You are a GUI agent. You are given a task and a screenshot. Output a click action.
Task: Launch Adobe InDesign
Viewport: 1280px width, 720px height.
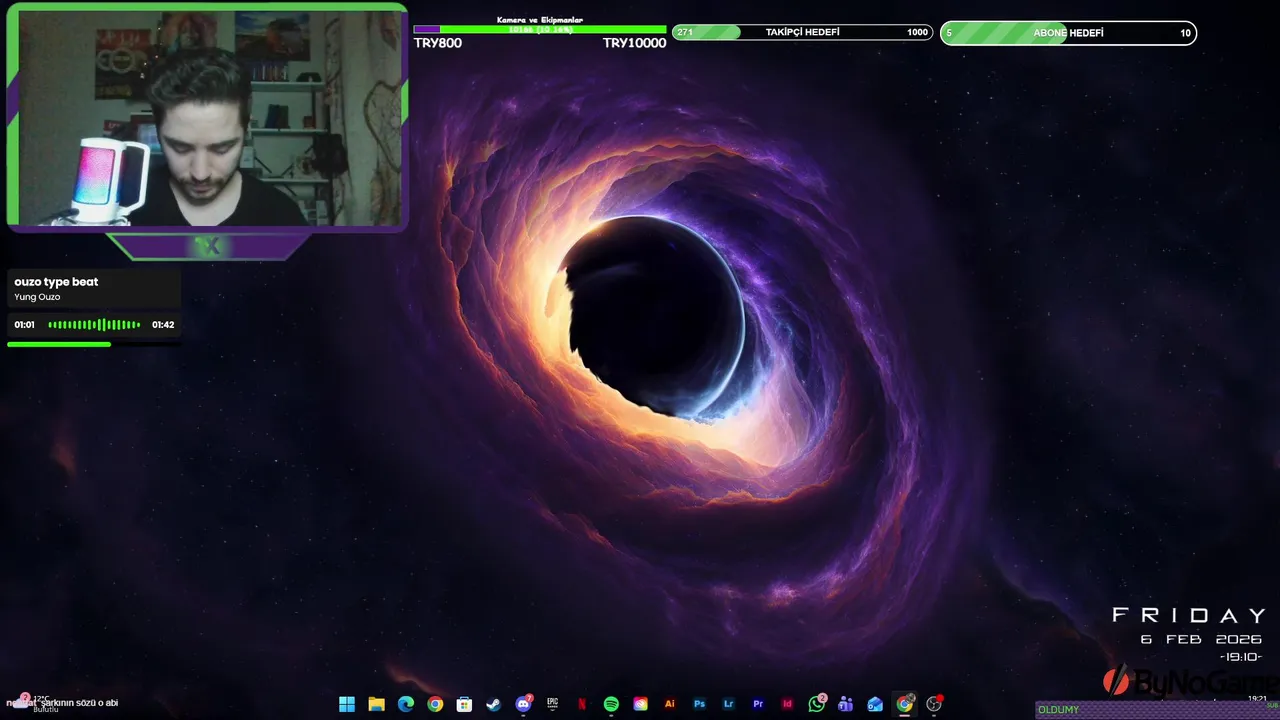787,704
